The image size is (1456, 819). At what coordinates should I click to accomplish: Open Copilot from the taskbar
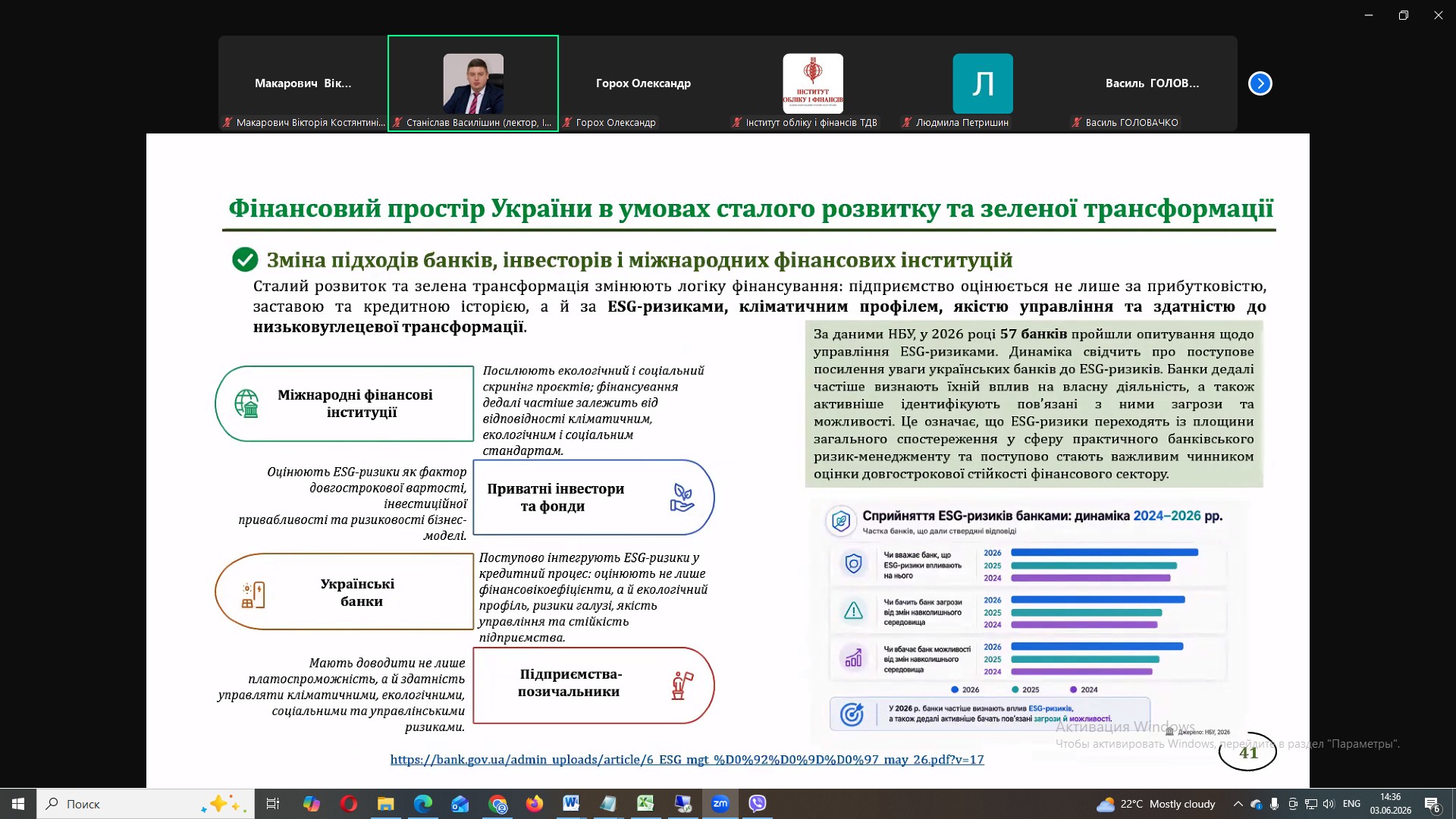click(311, 804)
